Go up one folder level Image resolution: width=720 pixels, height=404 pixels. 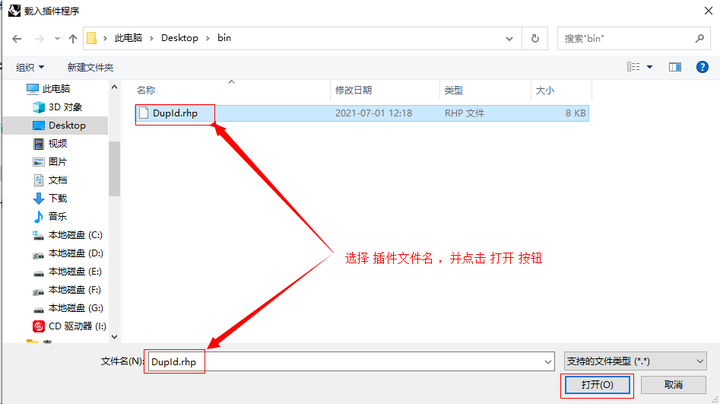pos(73,39)
